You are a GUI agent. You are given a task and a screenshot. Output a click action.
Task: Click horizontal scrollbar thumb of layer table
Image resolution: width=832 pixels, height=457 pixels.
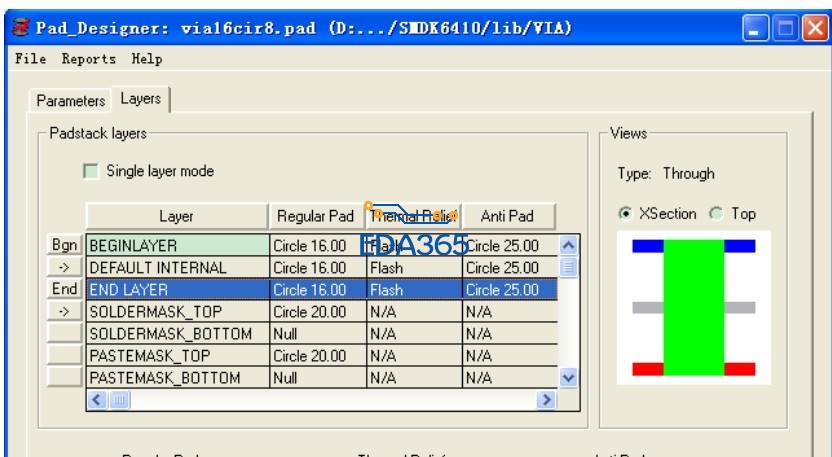[x=119, y=399]
